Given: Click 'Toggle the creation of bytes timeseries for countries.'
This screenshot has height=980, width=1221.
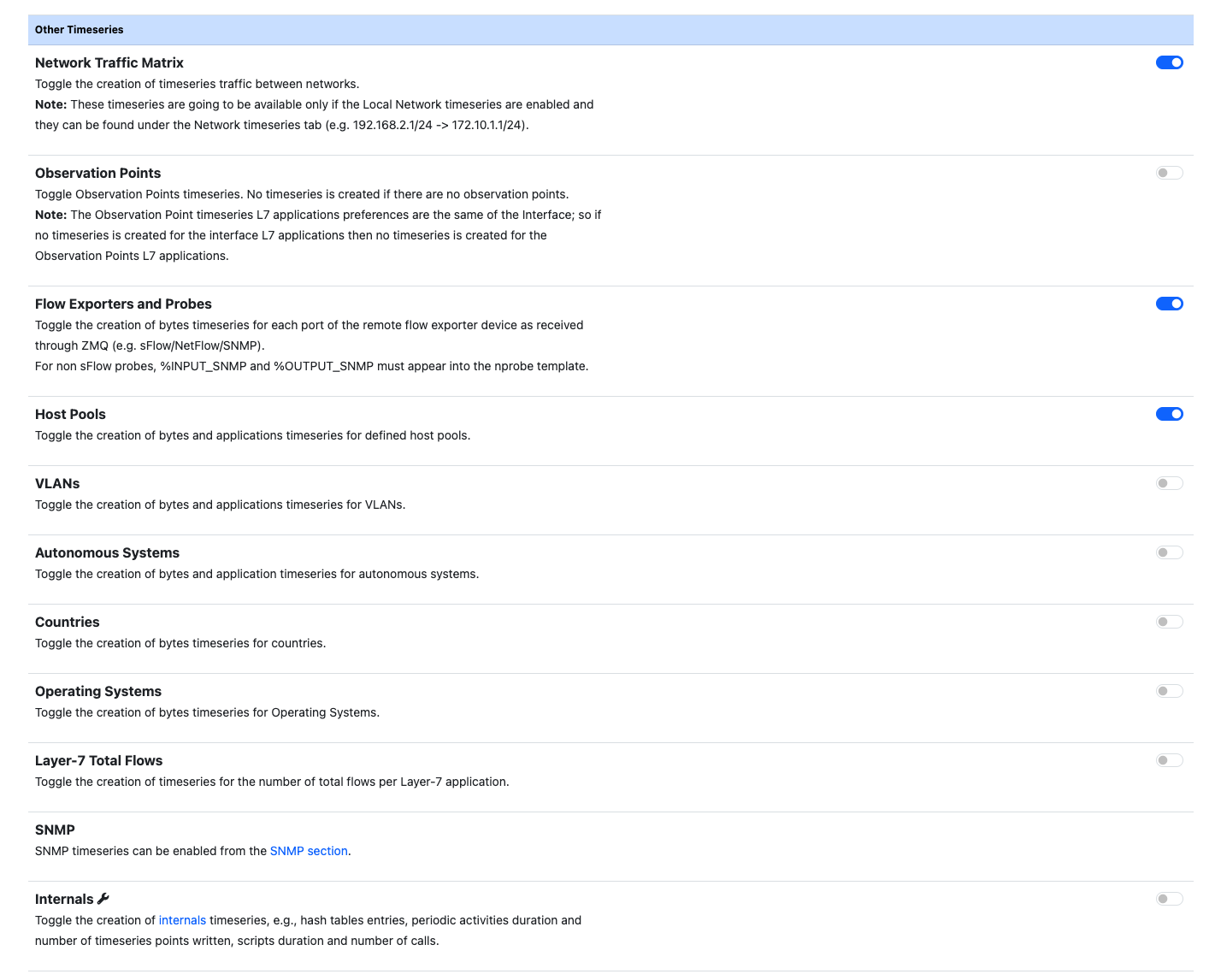Looking at the screenshot, I should click(180, 643).
